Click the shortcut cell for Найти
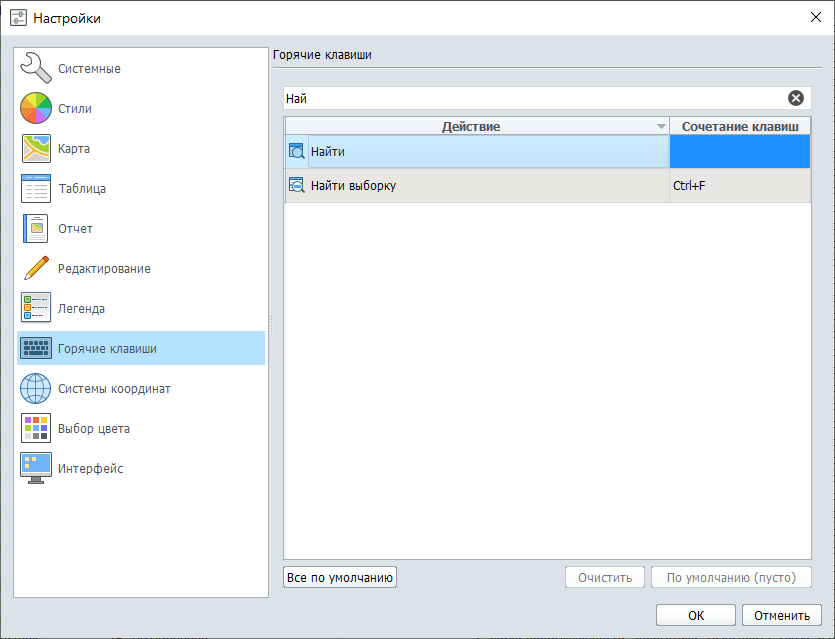Viewport: 835px width, 639px height. 739,151
